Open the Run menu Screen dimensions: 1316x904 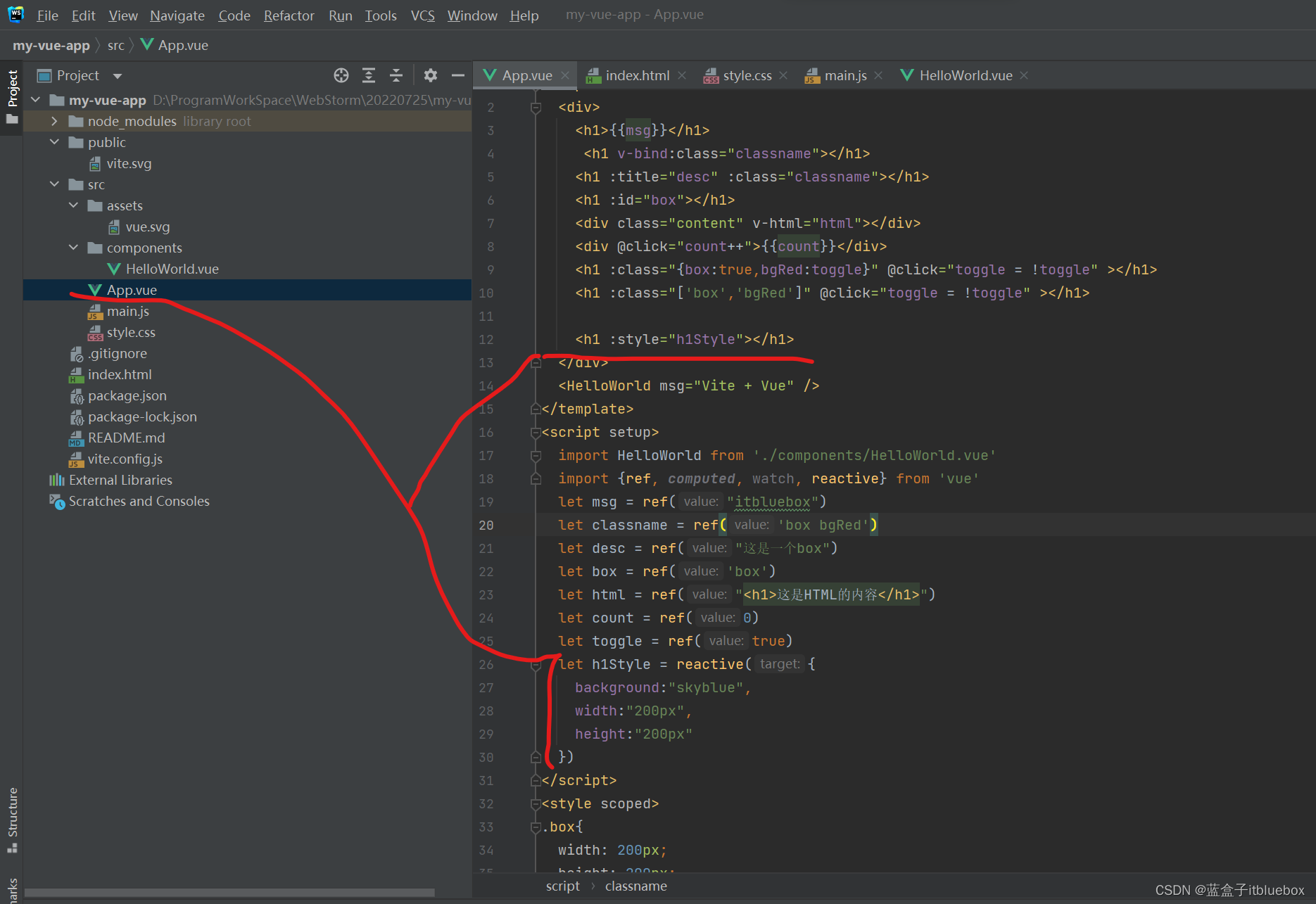341,15
